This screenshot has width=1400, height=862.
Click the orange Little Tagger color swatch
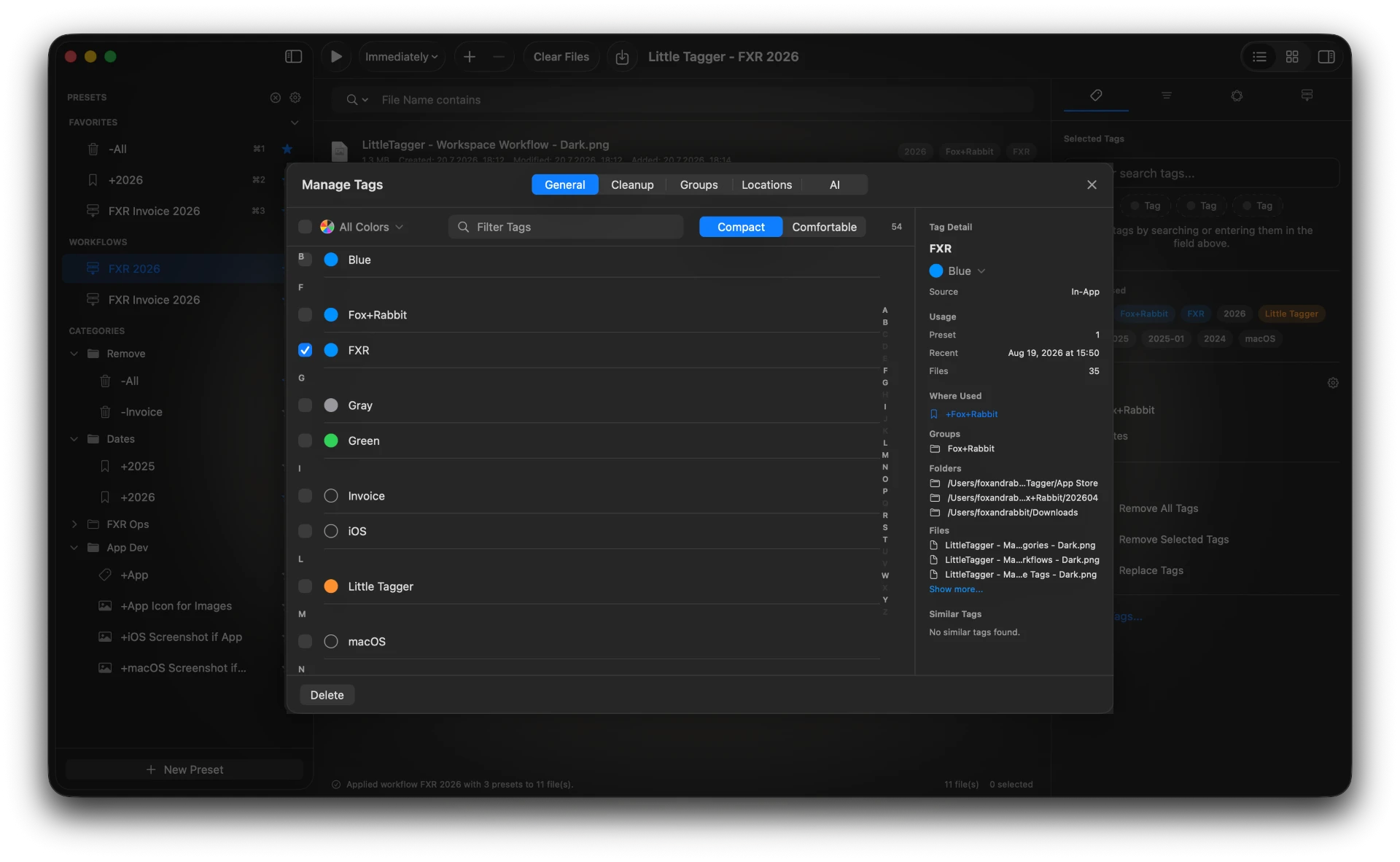pos(331,586)
